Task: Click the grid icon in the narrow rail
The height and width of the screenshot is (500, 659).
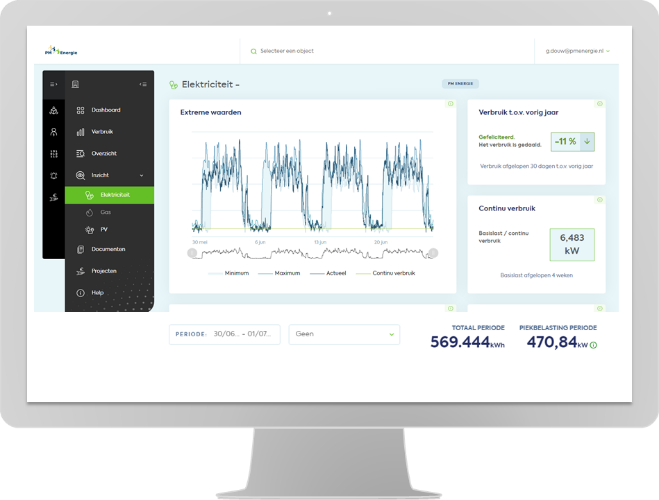Action: point(53,154)
